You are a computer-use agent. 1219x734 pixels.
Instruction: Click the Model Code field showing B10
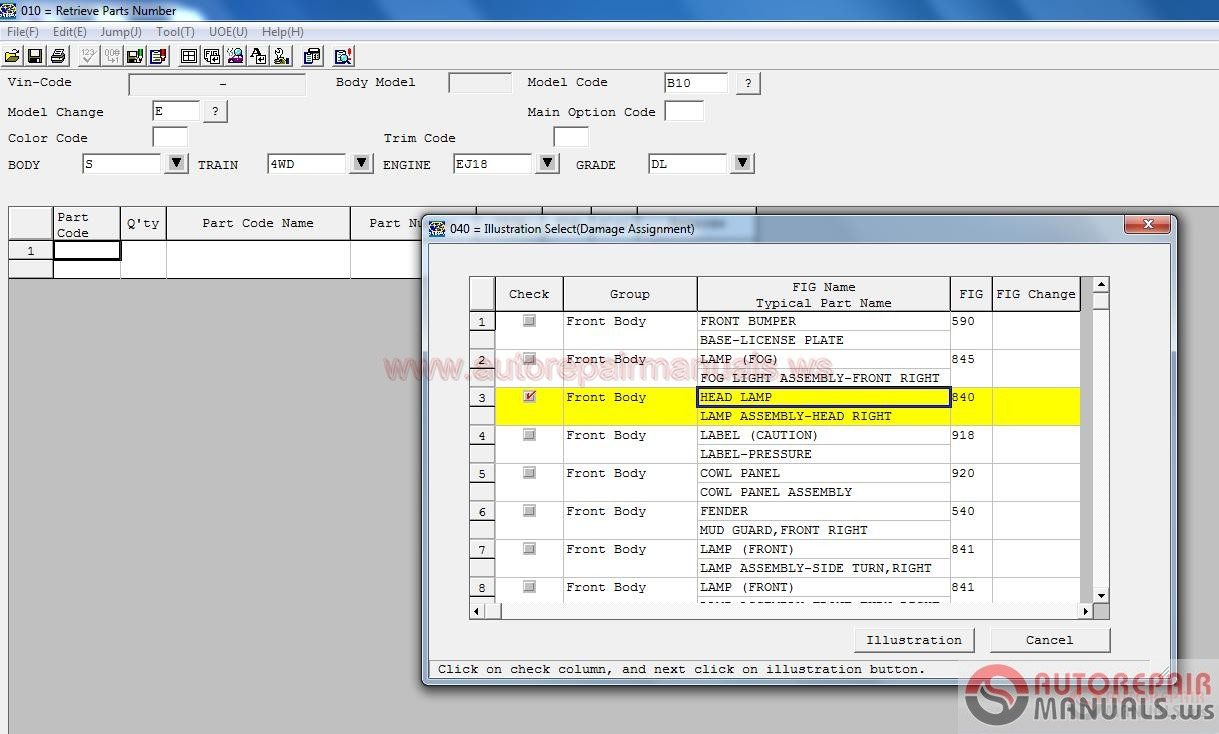click(x=696, y=83)
